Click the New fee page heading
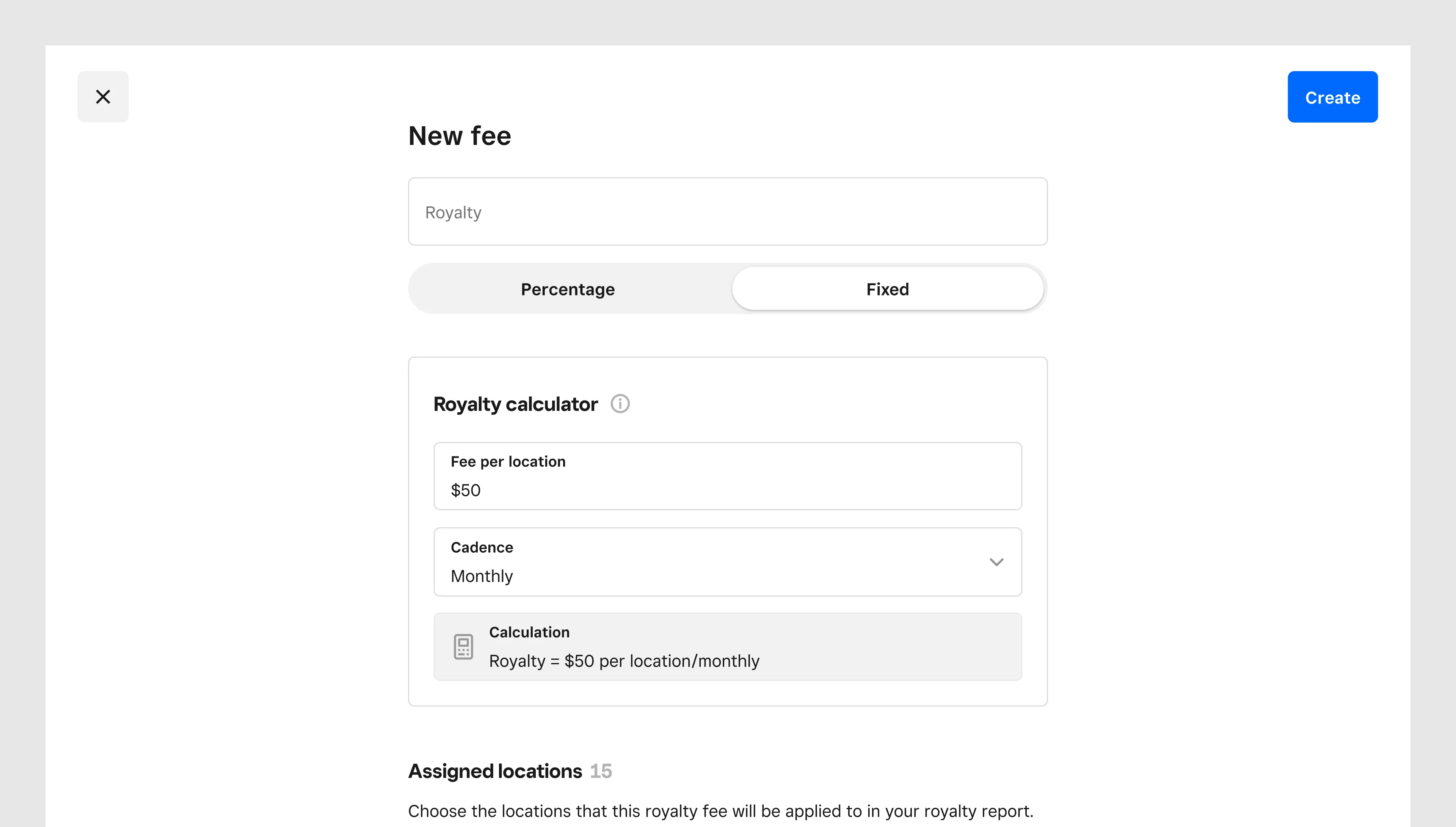Image resolution: width=1456 pixels, height=827 pixels. pyautogui.click(x=459, y=135)
